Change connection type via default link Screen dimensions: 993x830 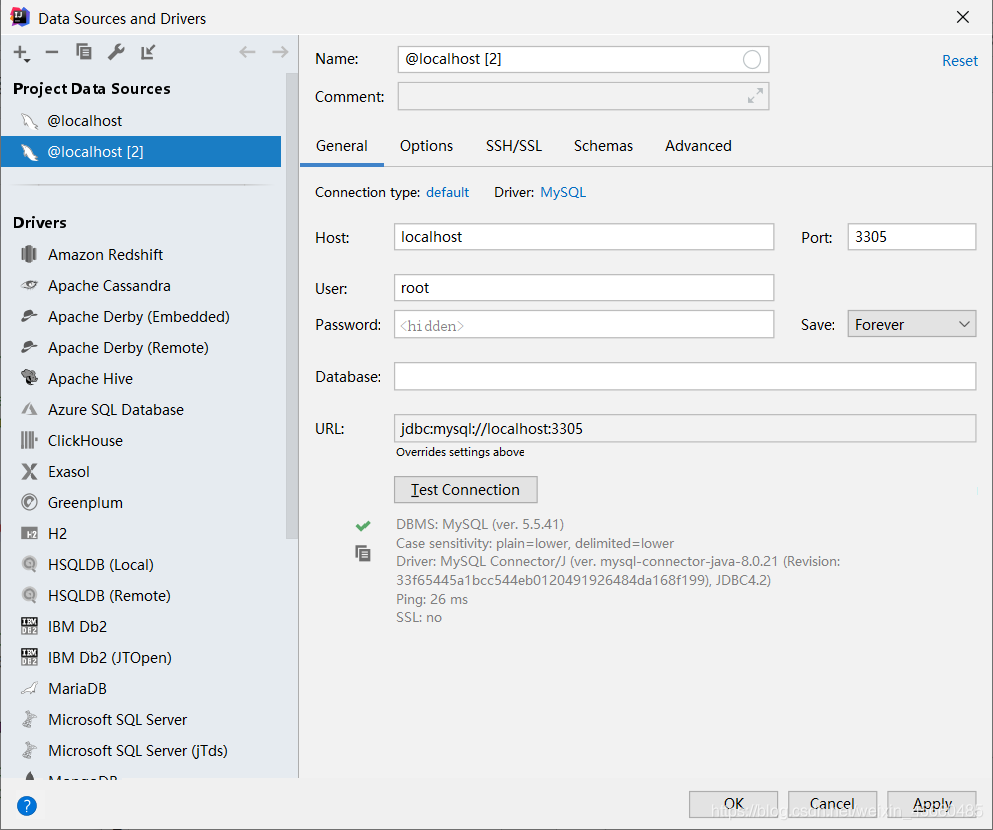(x=447, y=192)
